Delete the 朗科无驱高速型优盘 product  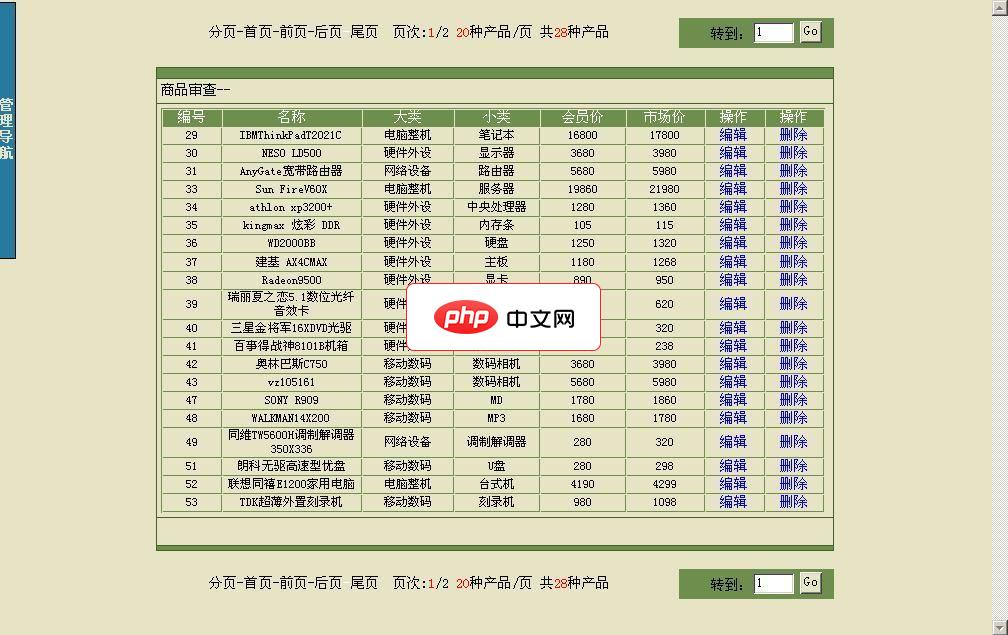[793, 465]
